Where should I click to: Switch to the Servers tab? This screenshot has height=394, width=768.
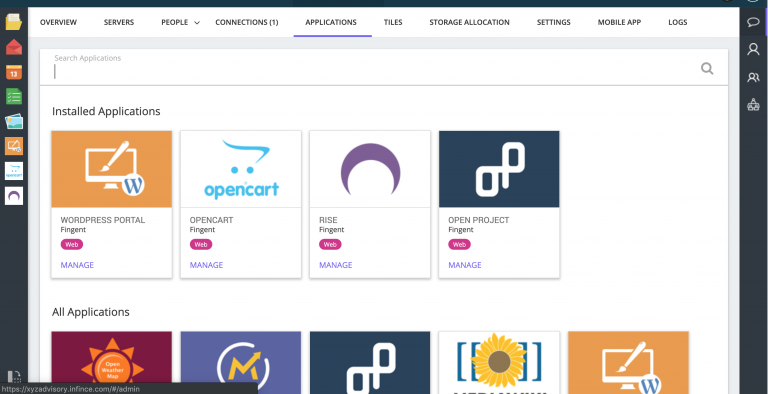point(119,22)
